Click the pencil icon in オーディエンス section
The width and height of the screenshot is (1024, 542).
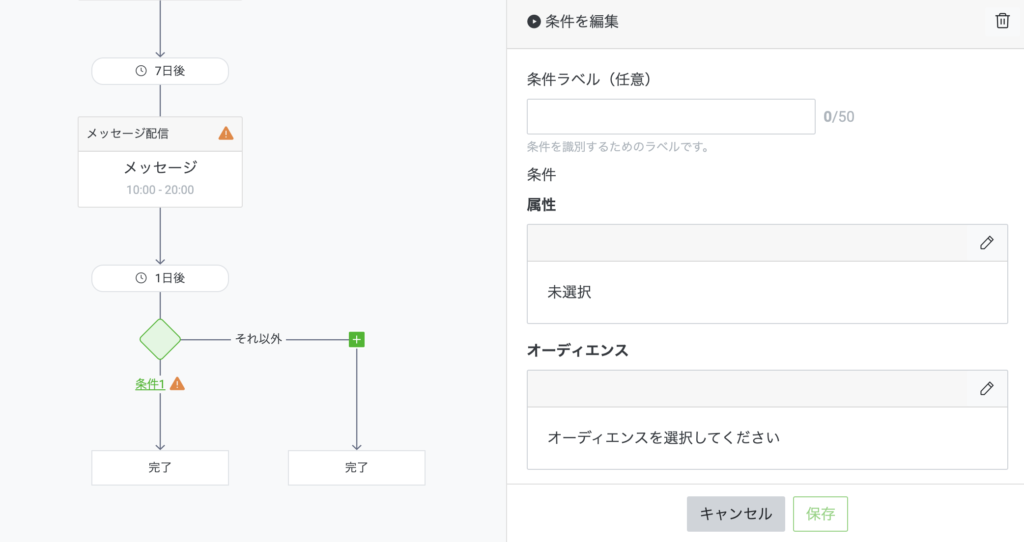[x=986, y=388]
